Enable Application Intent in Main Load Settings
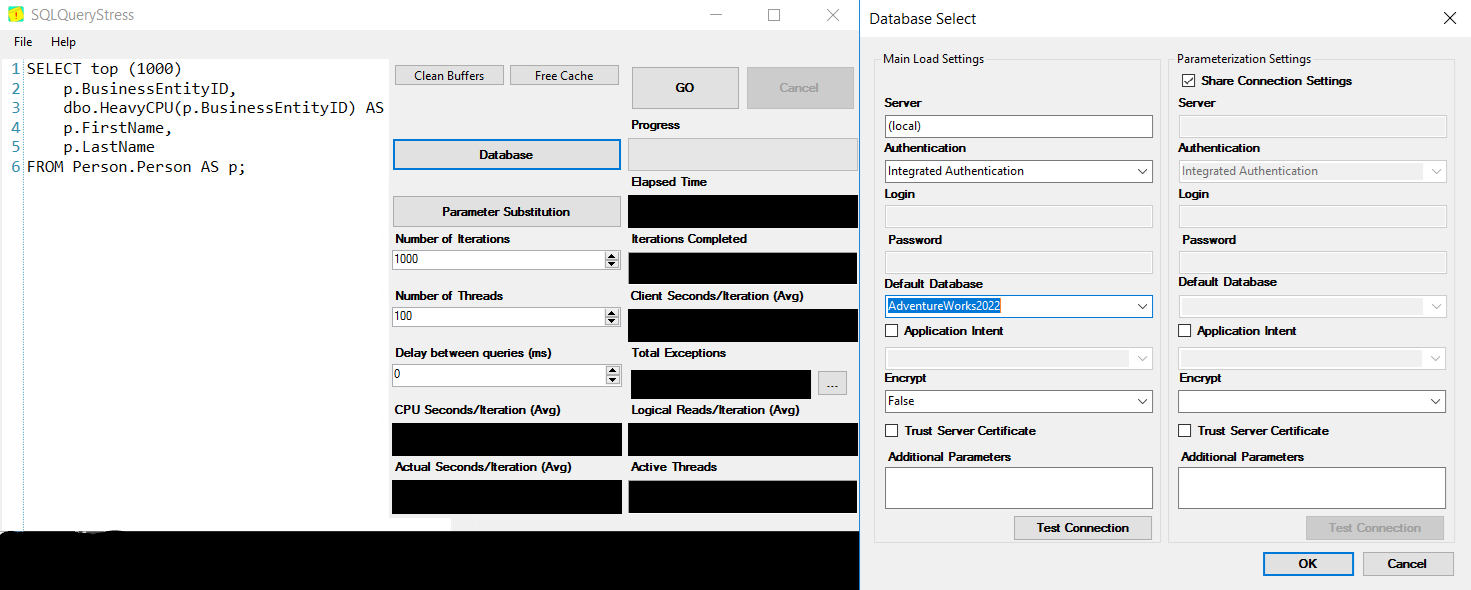Screen dimensions: 1471x590 892,331
